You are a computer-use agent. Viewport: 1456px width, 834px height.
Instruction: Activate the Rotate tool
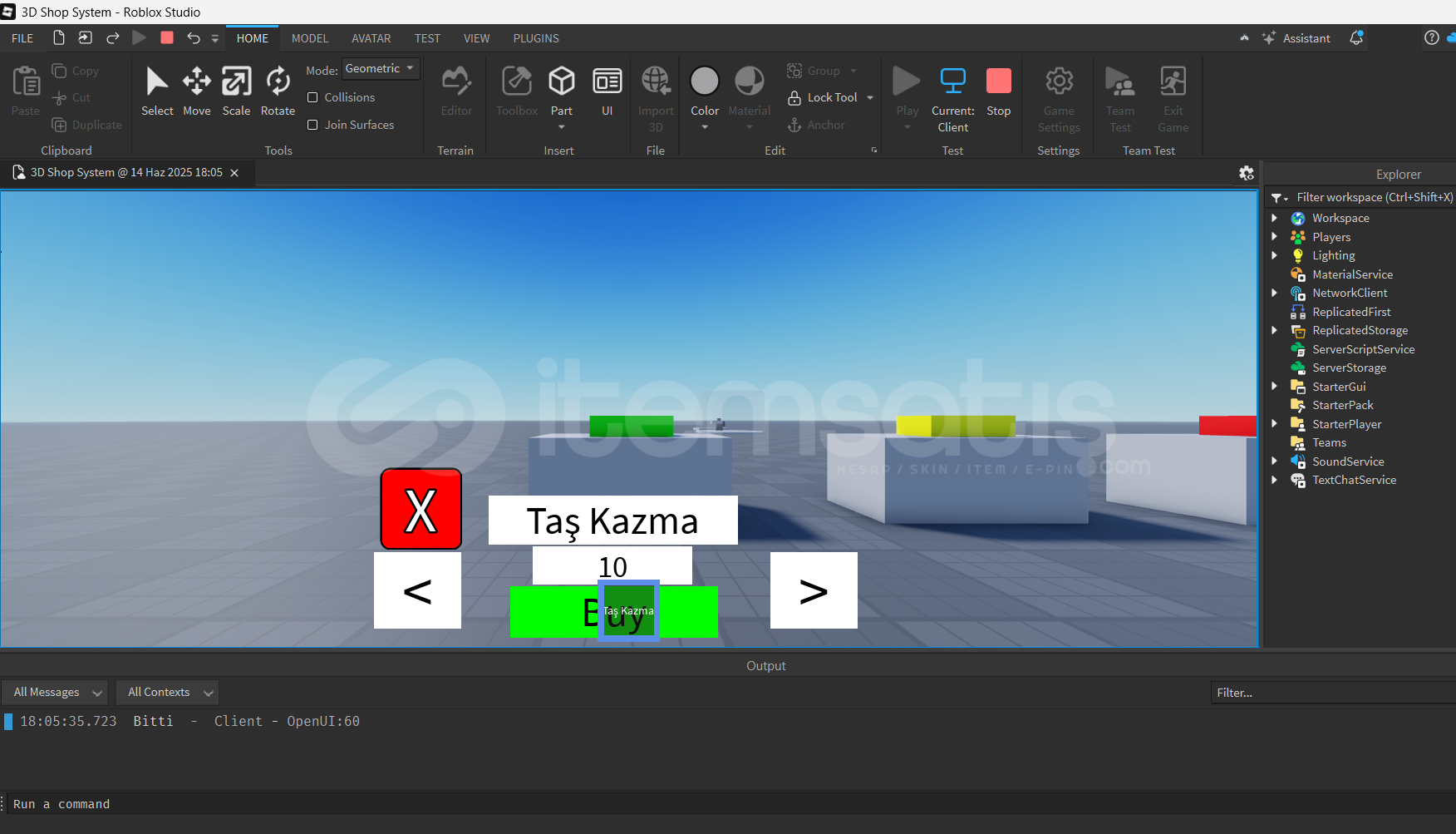278,81
